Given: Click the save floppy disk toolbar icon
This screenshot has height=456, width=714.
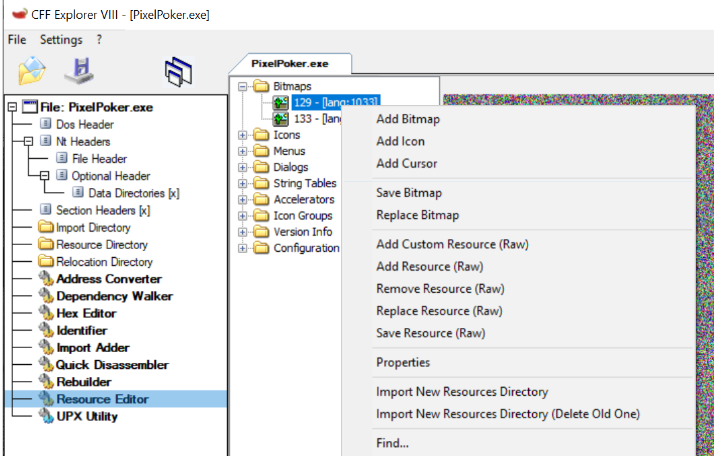Looking at the screenshot, I should tap(79, 71).
